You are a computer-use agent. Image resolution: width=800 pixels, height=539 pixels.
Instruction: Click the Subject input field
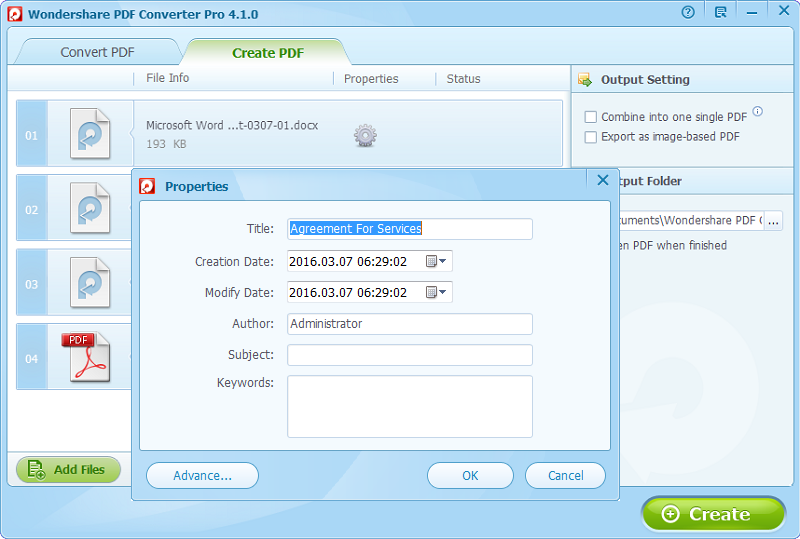coord(410,355)
